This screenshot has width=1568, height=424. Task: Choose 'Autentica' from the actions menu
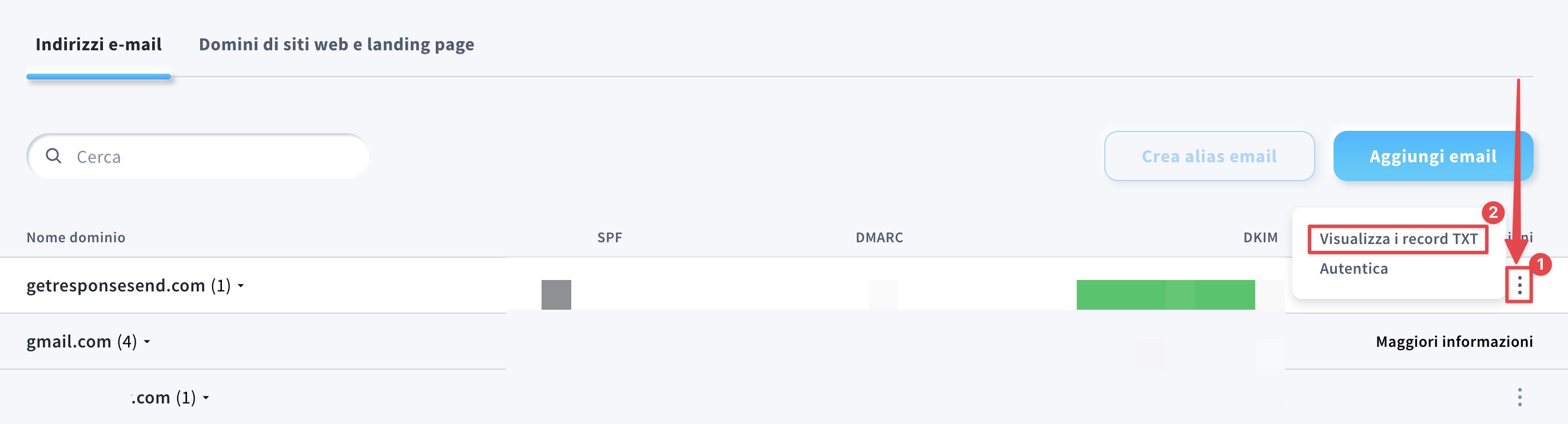[1353, 269]
